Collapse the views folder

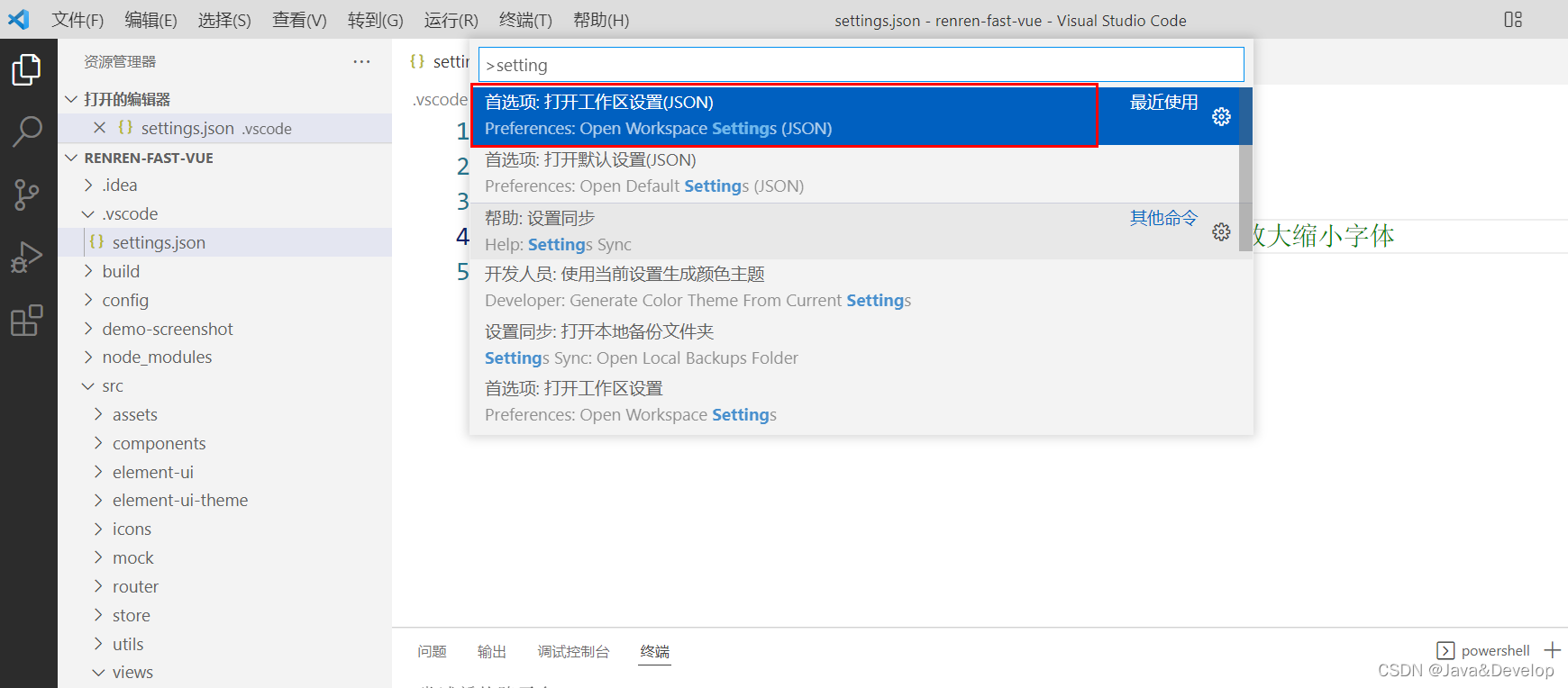(x=98, y=672)
